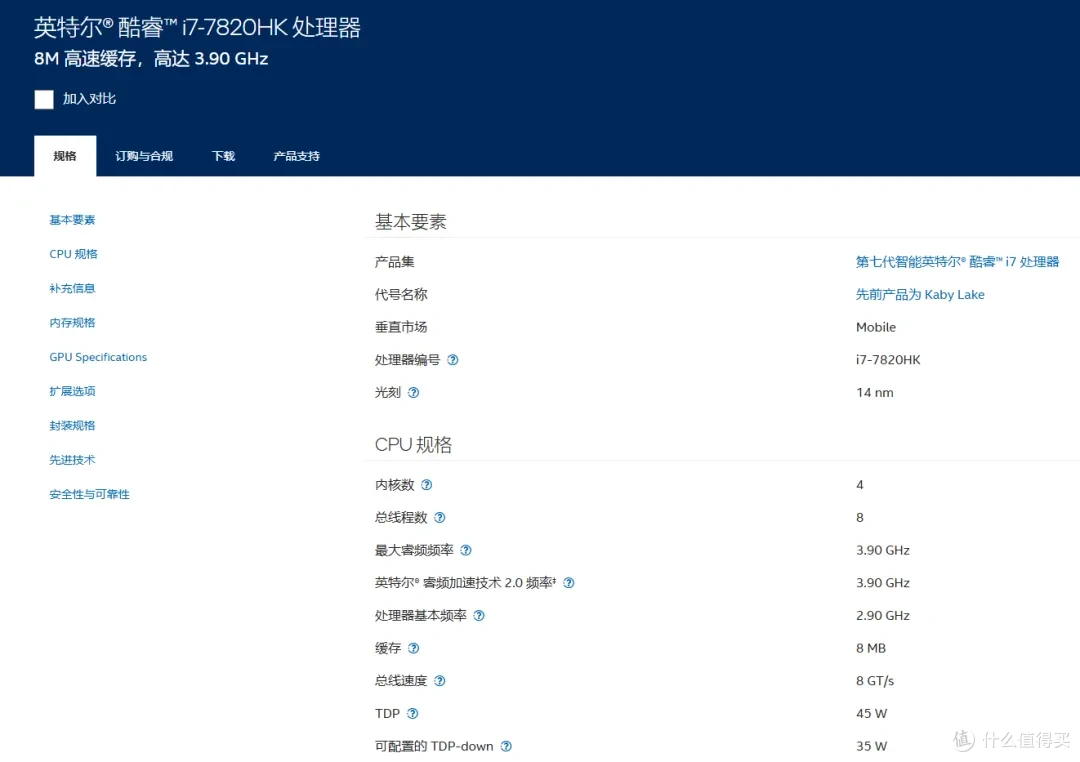Go to 封装规格 sidebar link

(72, 426)
